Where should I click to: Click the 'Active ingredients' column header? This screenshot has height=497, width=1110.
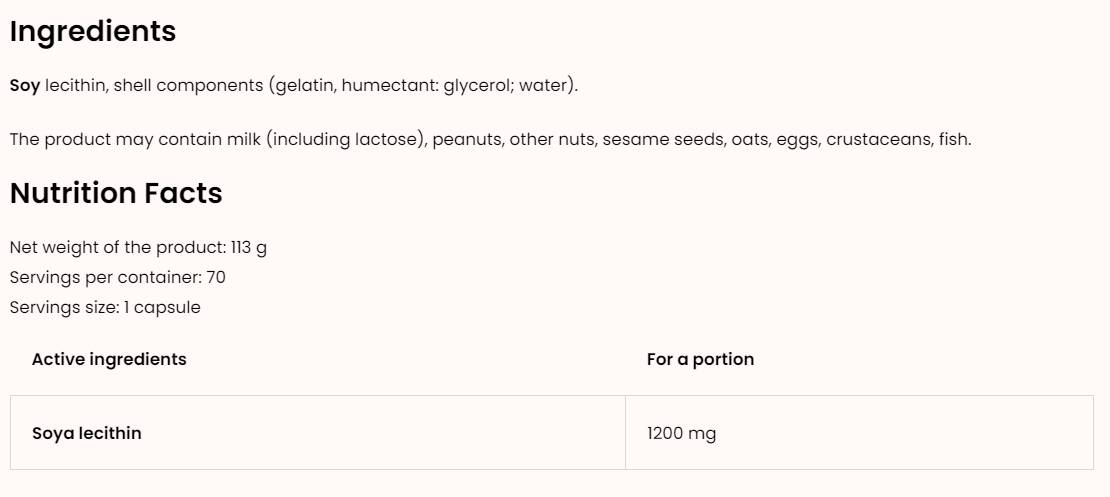point(109,359)
